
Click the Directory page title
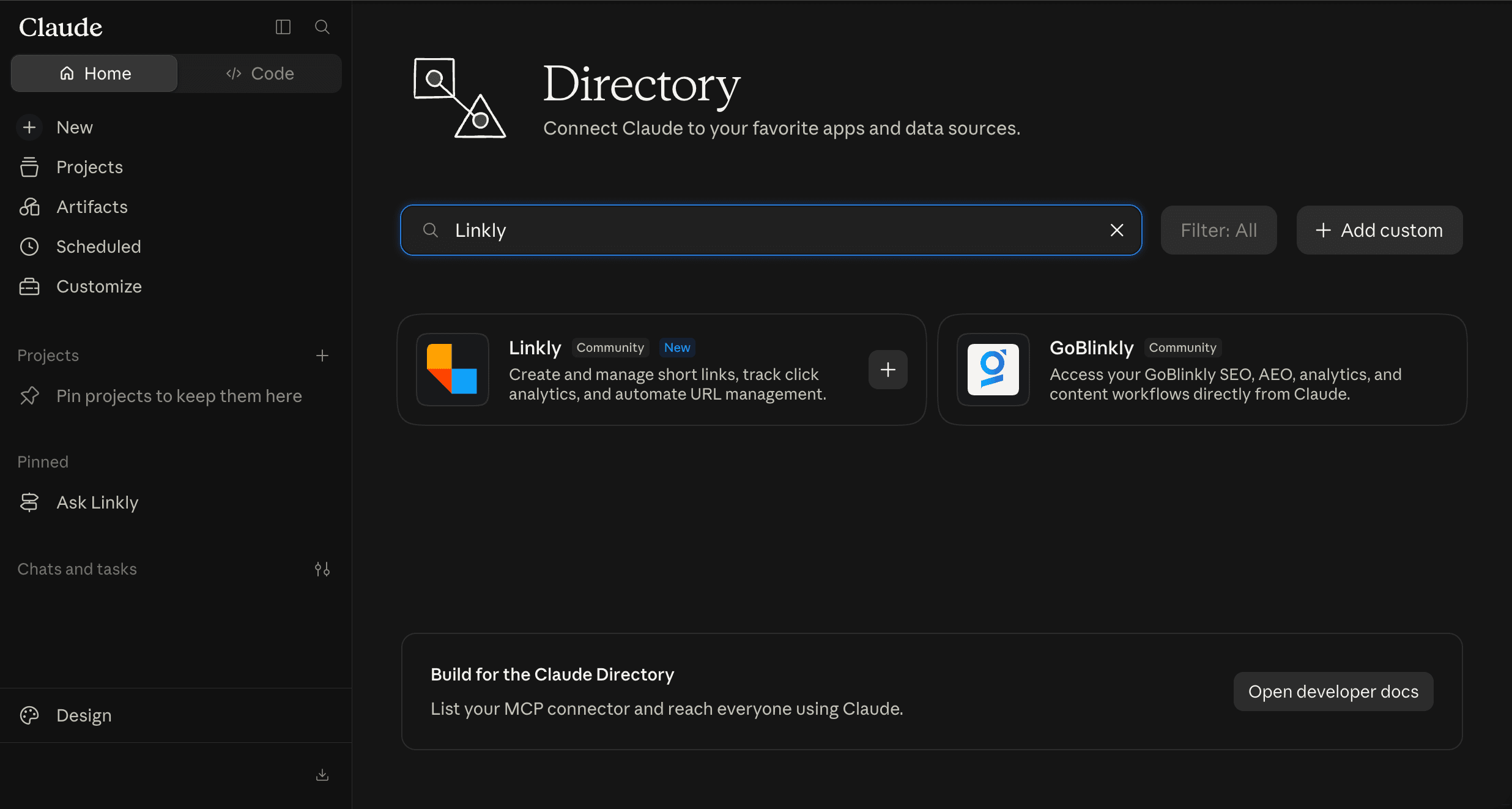(x=642, y=84)
